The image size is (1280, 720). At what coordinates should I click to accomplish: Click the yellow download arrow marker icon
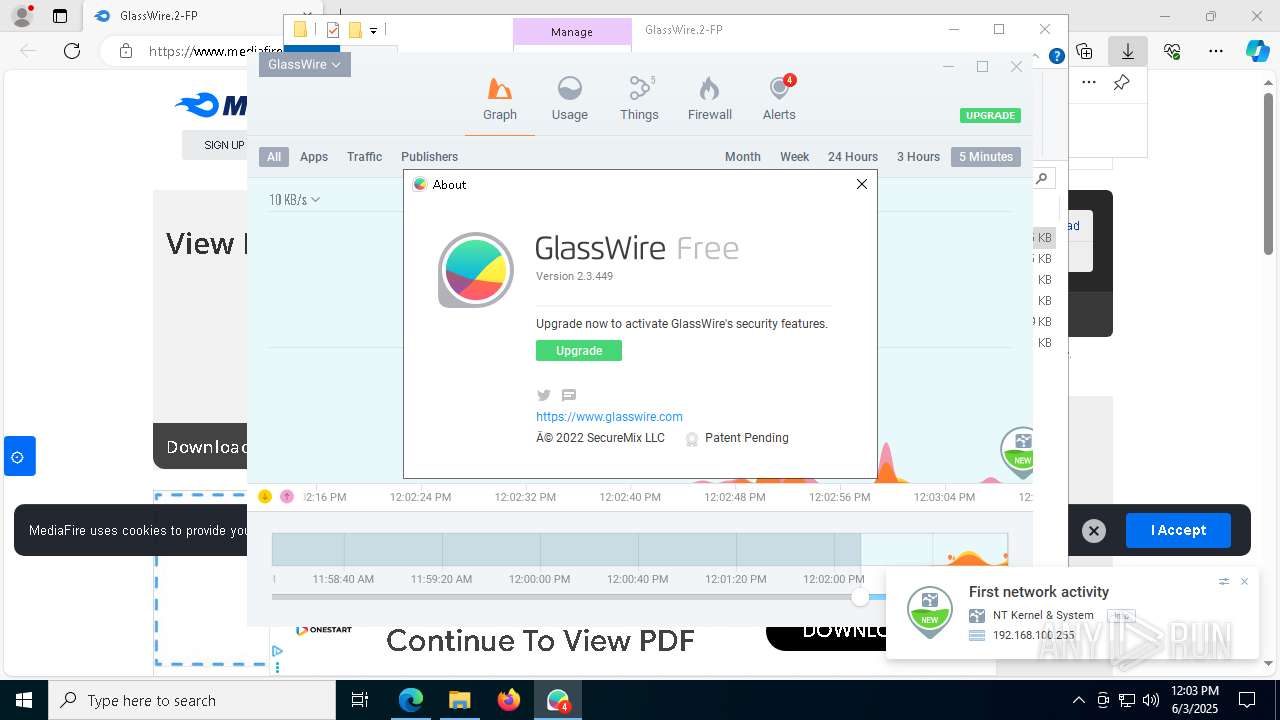pos(265,497)
